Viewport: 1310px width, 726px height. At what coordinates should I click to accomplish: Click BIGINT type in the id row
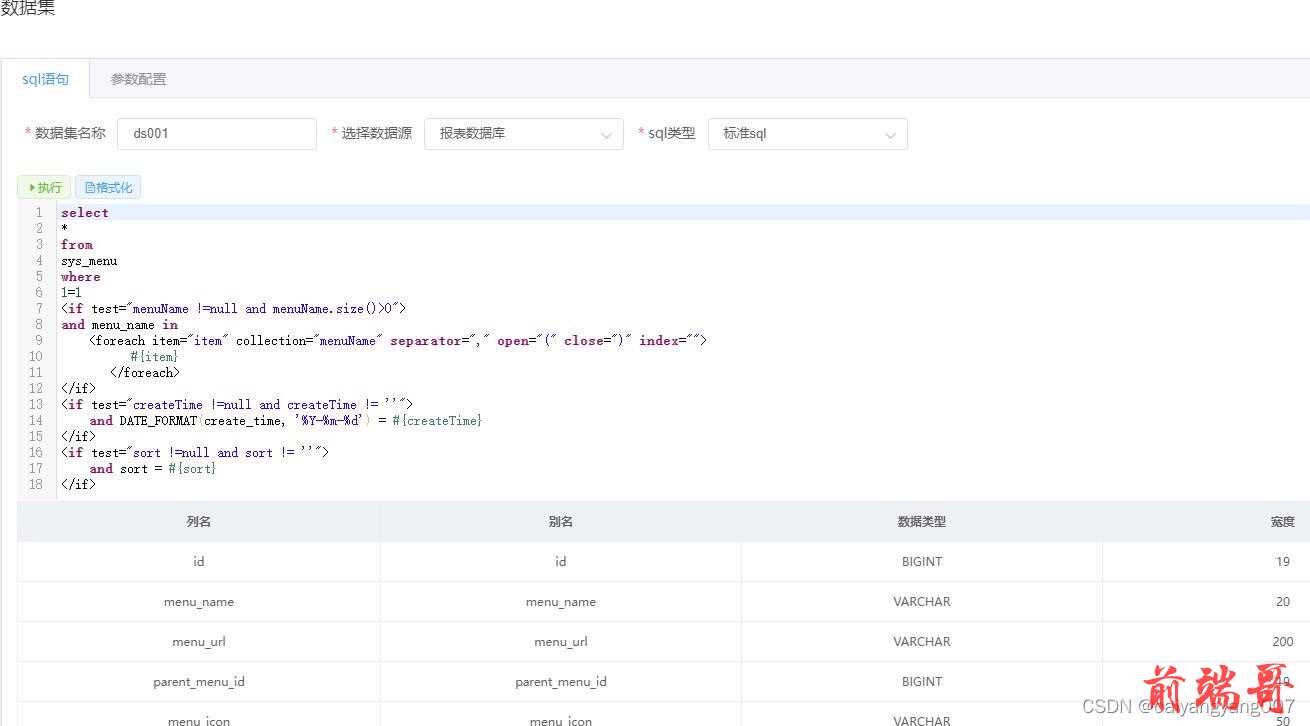921,562
